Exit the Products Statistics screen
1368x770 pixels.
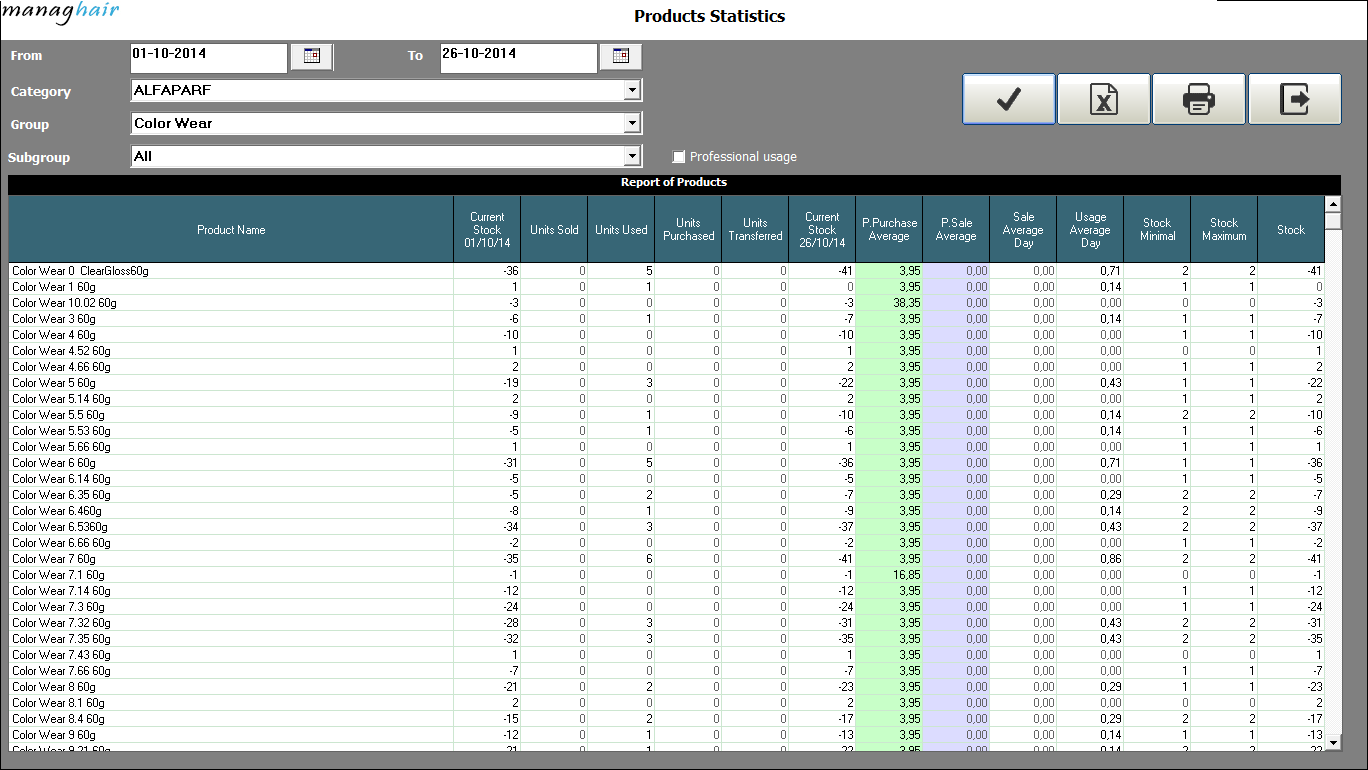pos(1294,99)
